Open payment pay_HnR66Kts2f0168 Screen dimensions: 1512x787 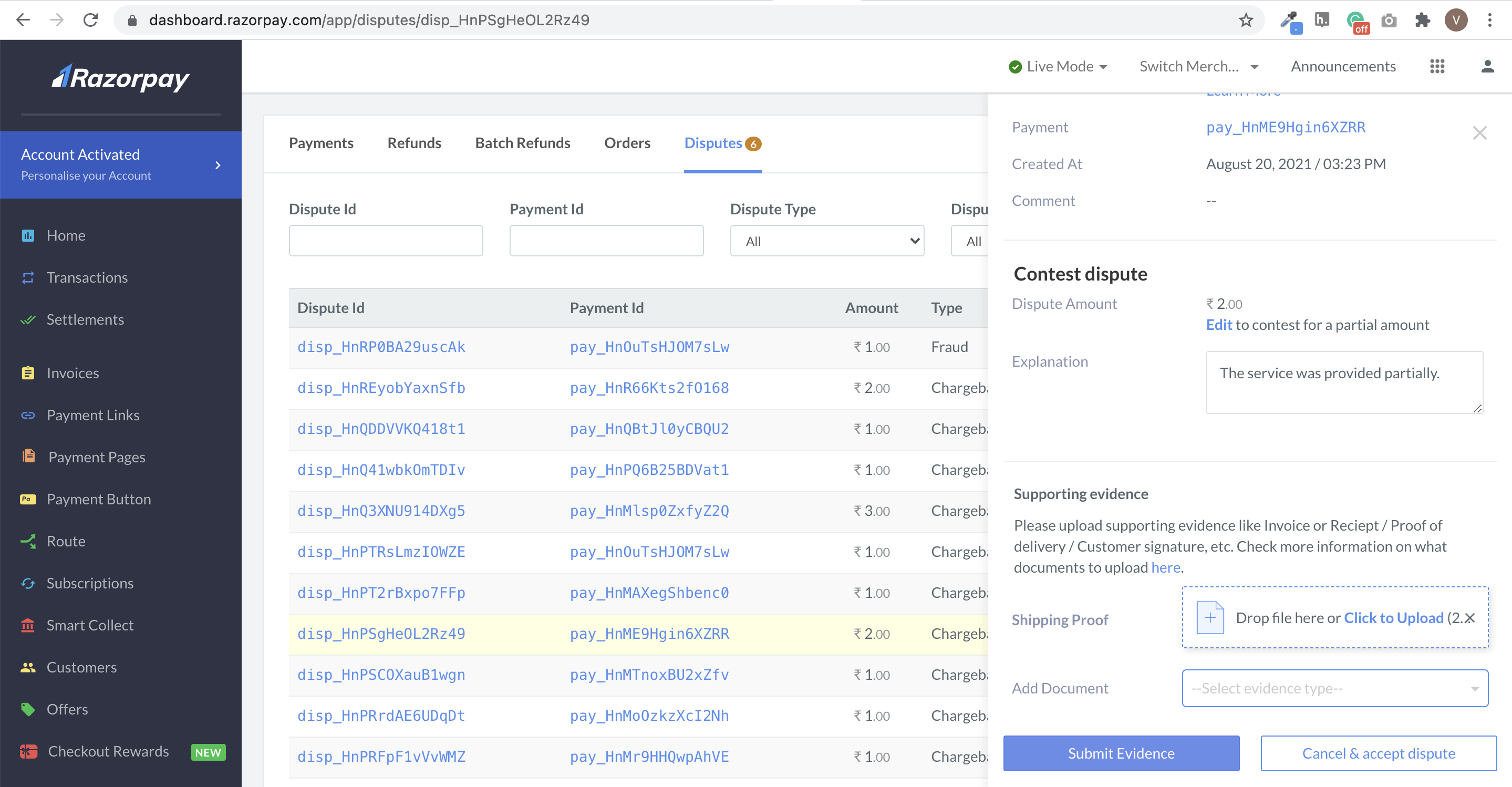click(649, 388)
